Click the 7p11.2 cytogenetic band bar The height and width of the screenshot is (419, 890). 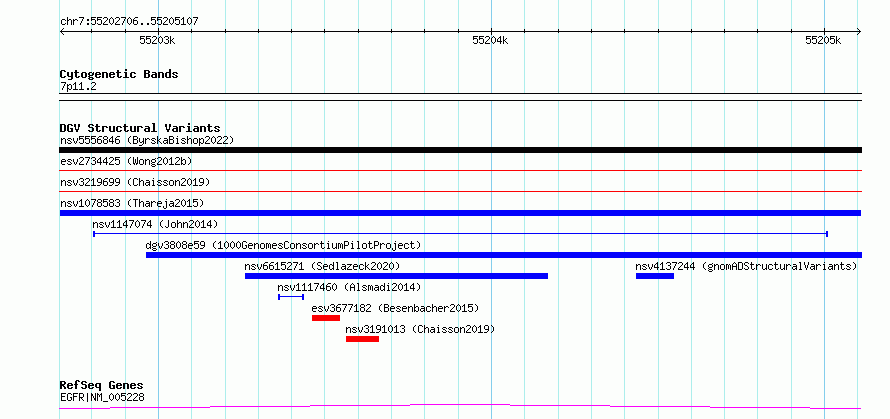tap(460, 97)
